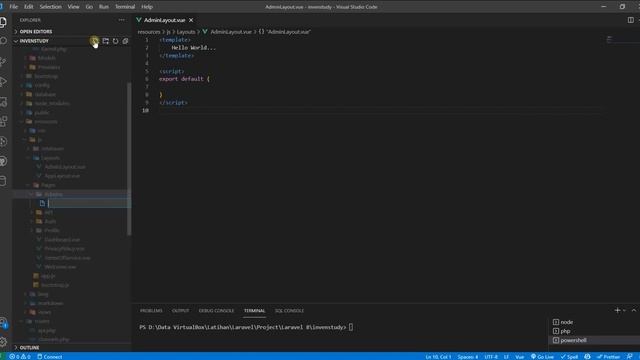Screen dimensions: 640x360
Task: Click Prettier in the status bar
Action: pyautogui.click(x=608, y=356)
